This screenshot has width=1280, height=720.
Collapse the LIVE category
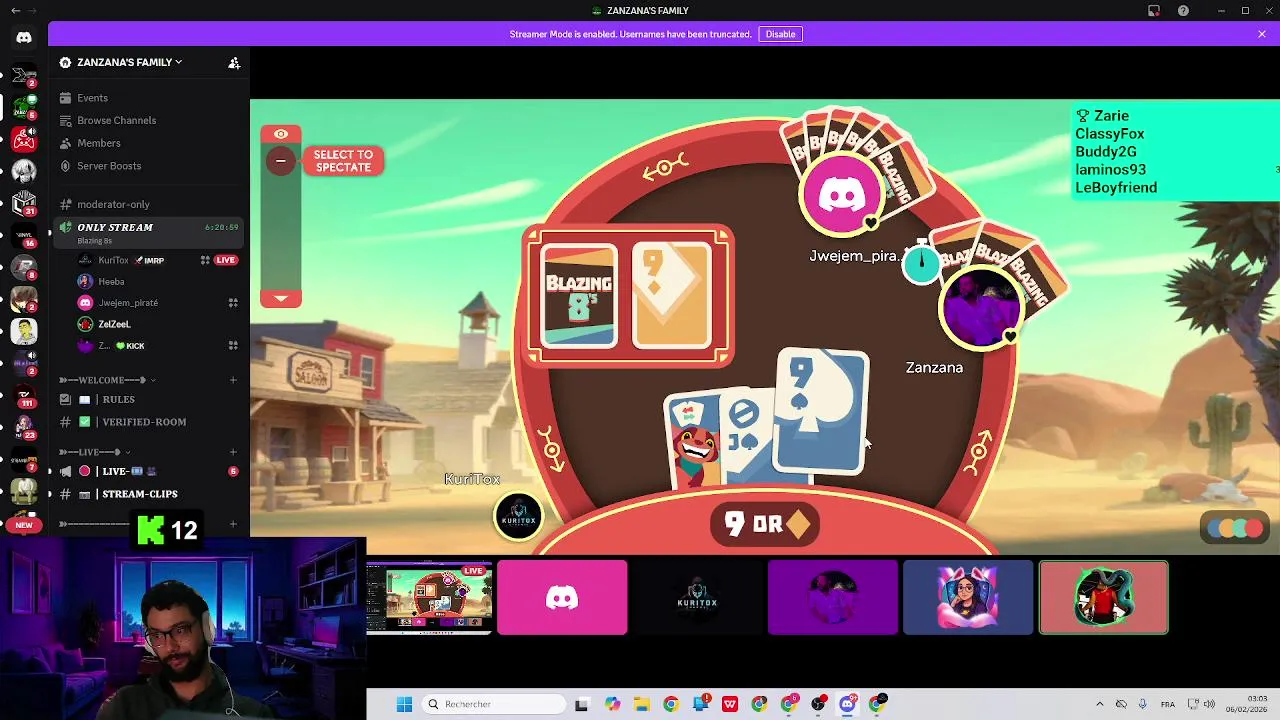93,452
